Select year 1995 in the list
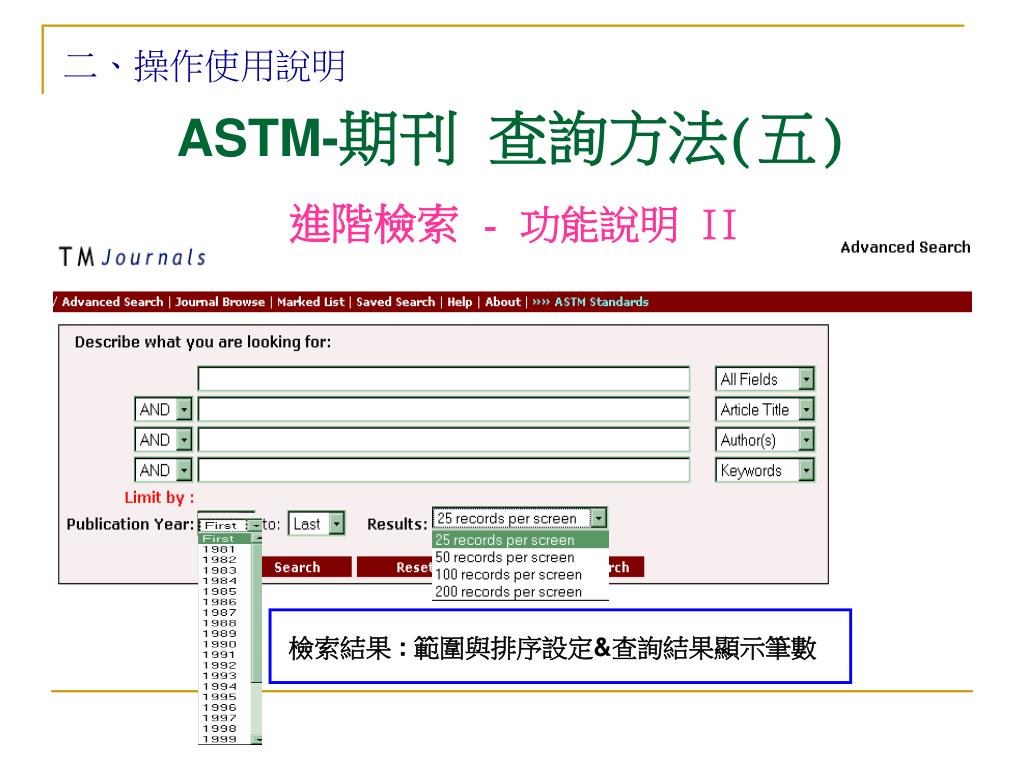This screenshot has width=1024, height=768. [225, 697]
